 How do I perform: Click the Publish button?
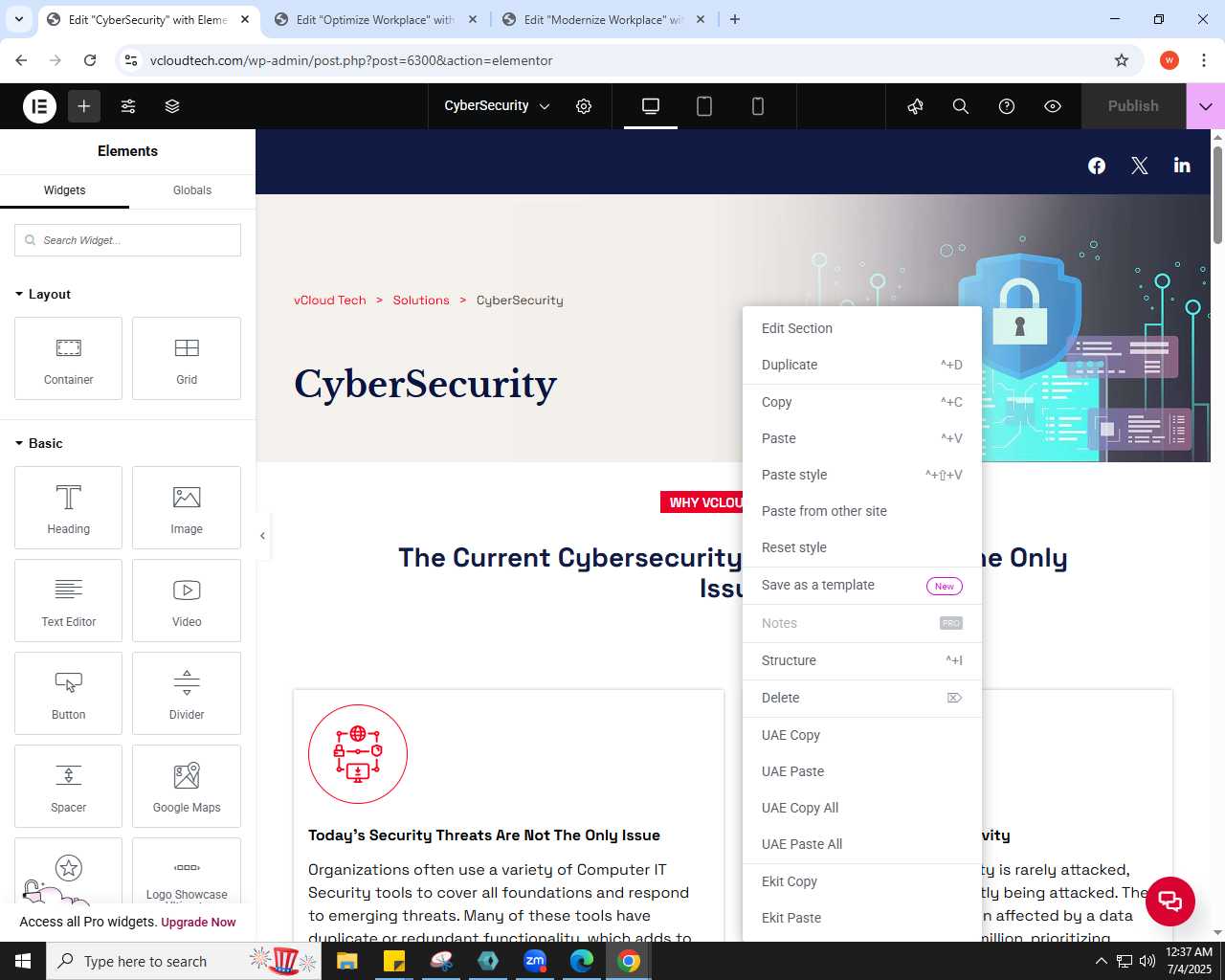pyautogui.click(x=1133, y=106)
